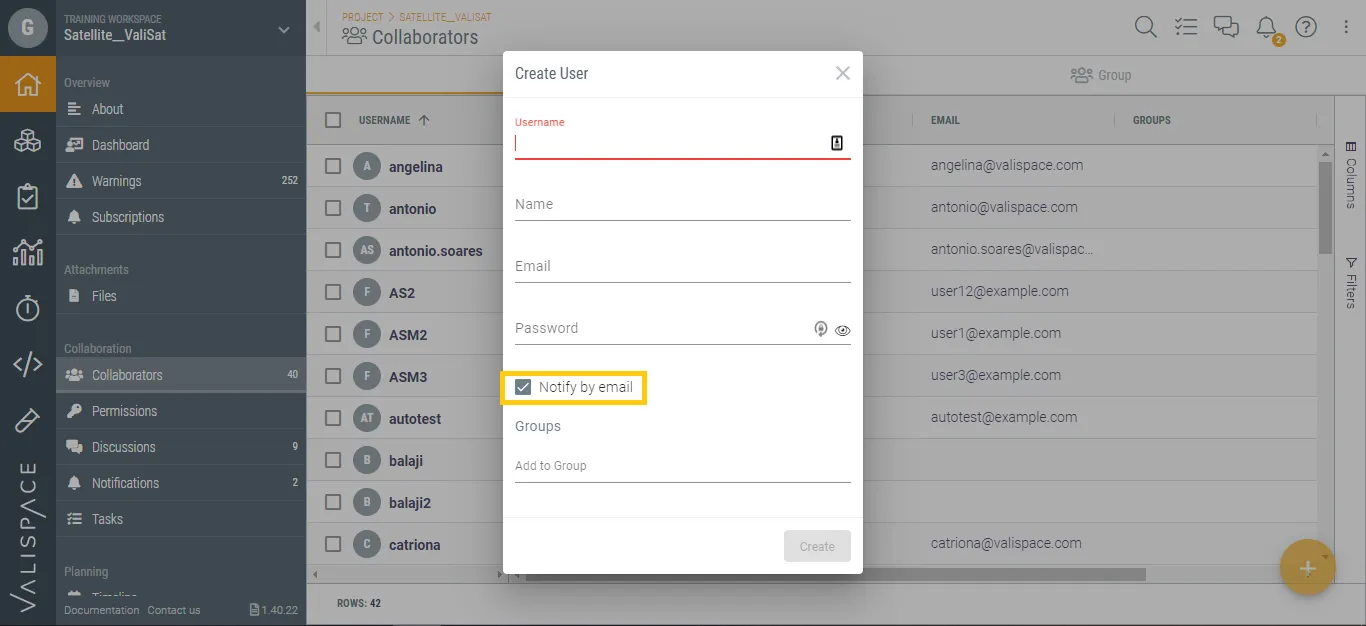The width and height of the screenshot is (1366, 626).
Task: Click the generate password icon
Action: click(821, 329)
